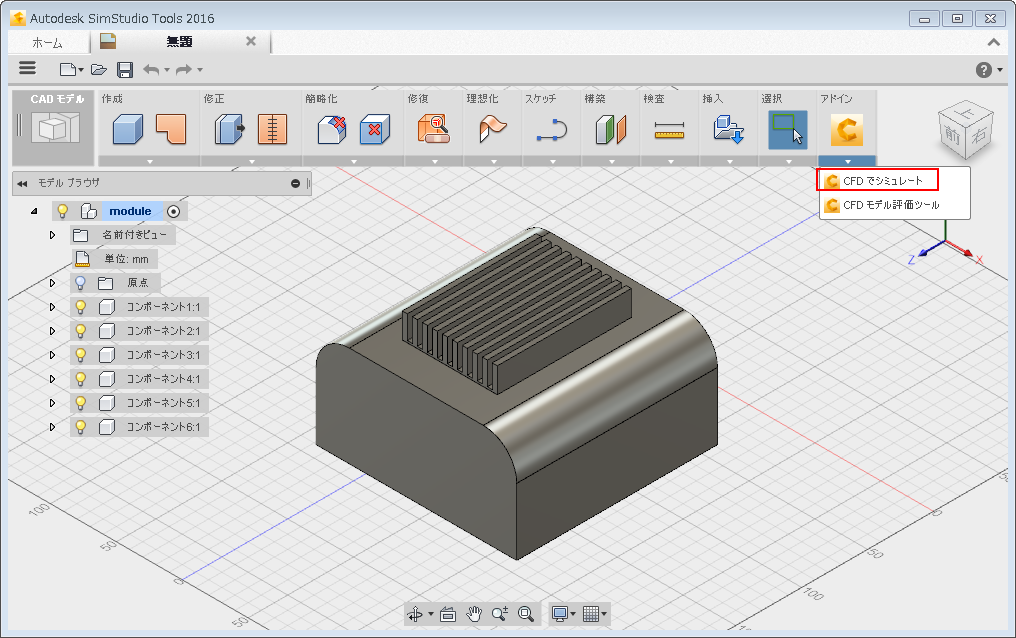The image size is (1016, 638).
Task: Select the repair inspection tool under 修復
Action: [433, 129]
